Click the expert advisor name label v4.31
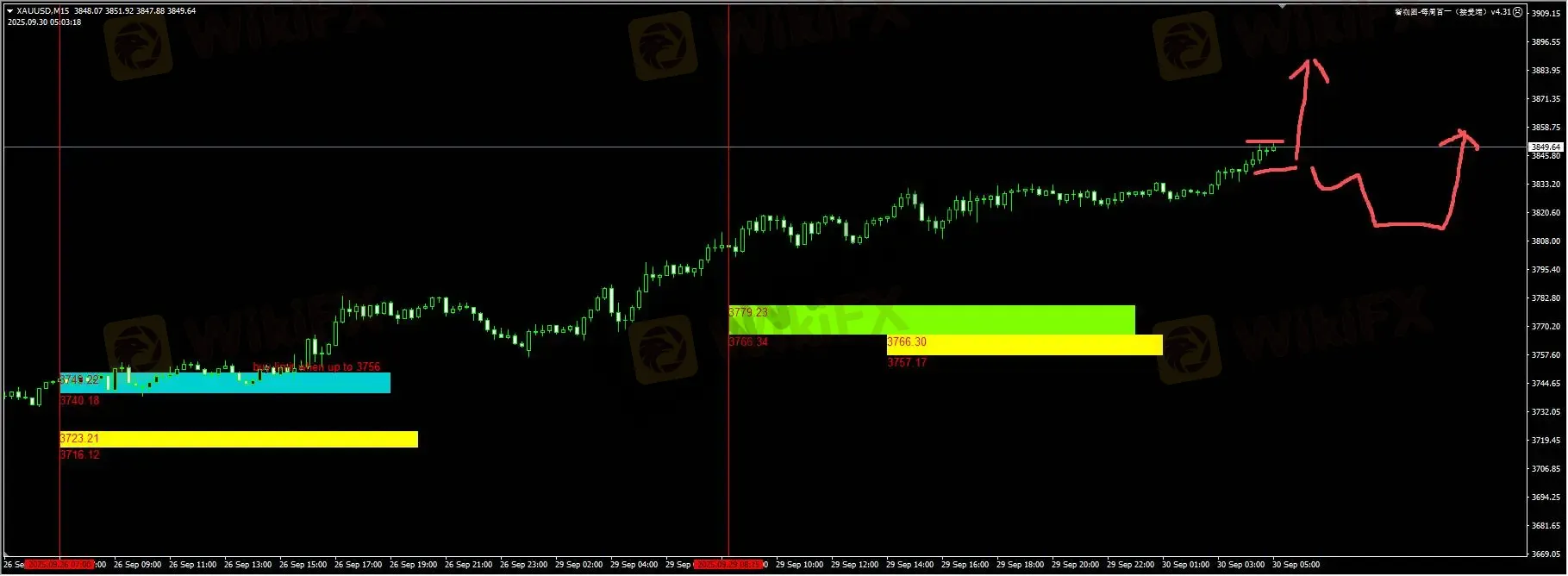1568x576 pixels. (x=1452, y=12)
